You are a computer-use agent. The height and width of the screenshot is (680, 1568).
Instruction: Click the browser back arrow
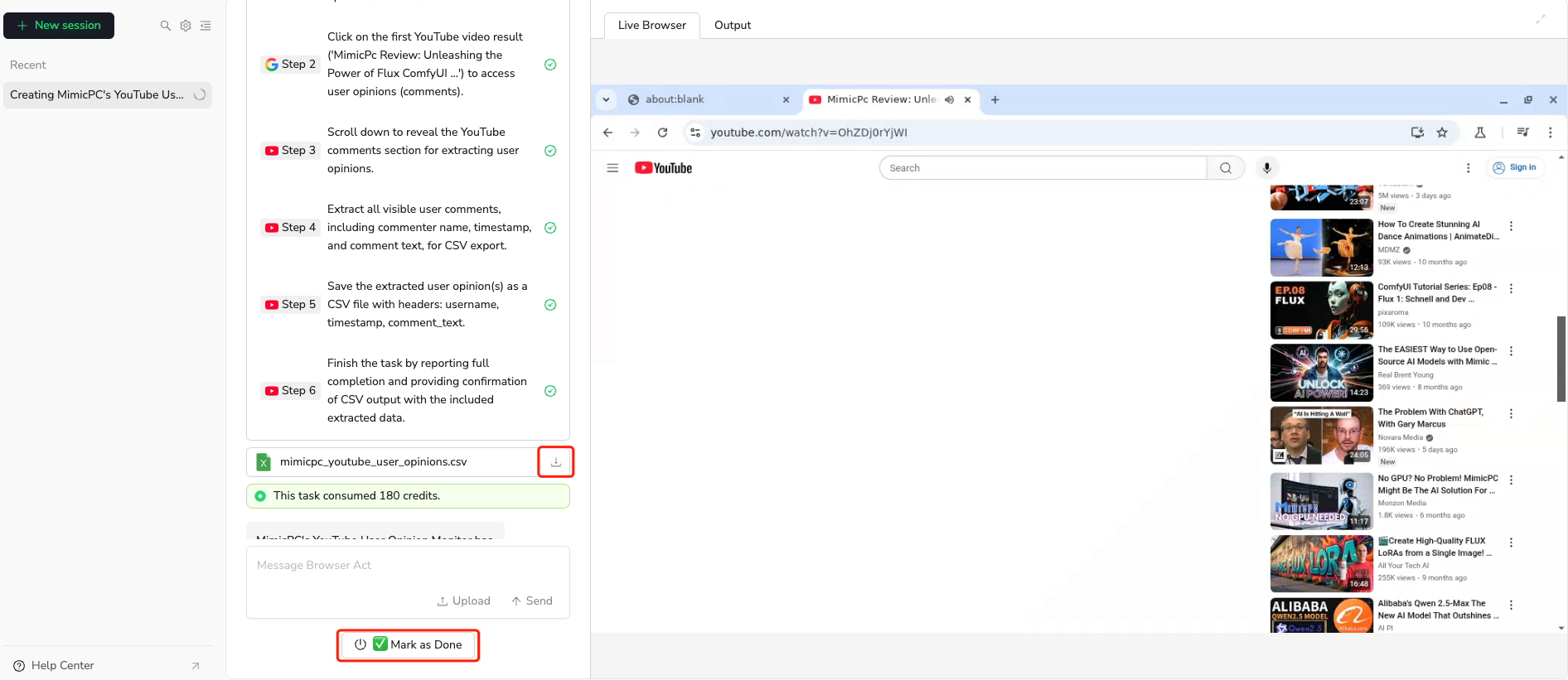[x=608, y=133]
